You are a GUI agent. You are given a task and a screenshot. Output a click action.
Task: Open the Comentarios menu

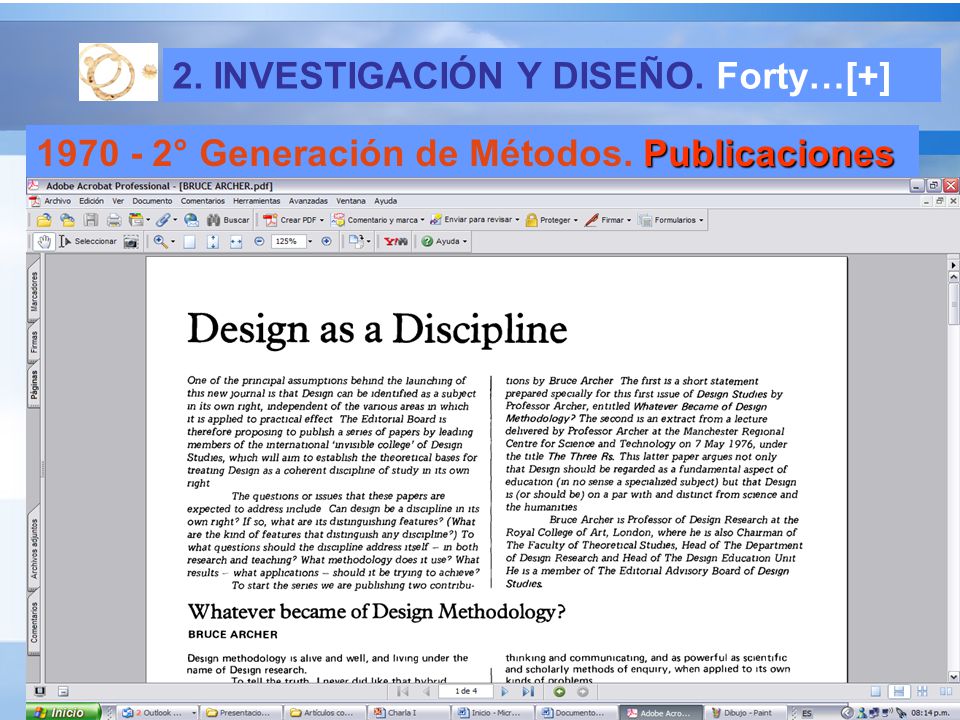click(203, 201)
